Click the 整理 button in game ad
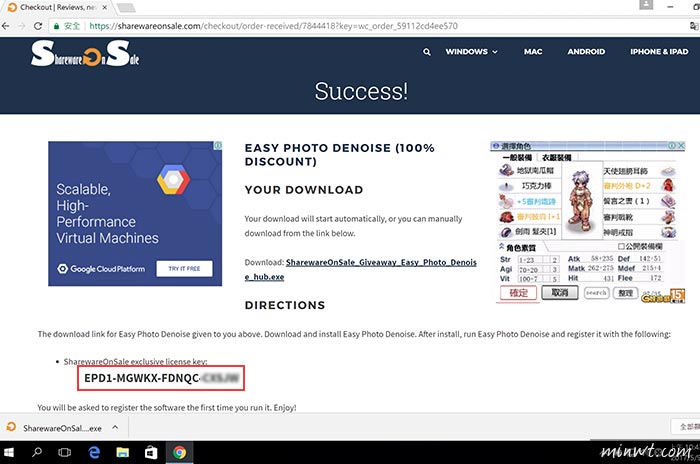The height and width of the screenshot is (464, 700). tap(625, 293)
